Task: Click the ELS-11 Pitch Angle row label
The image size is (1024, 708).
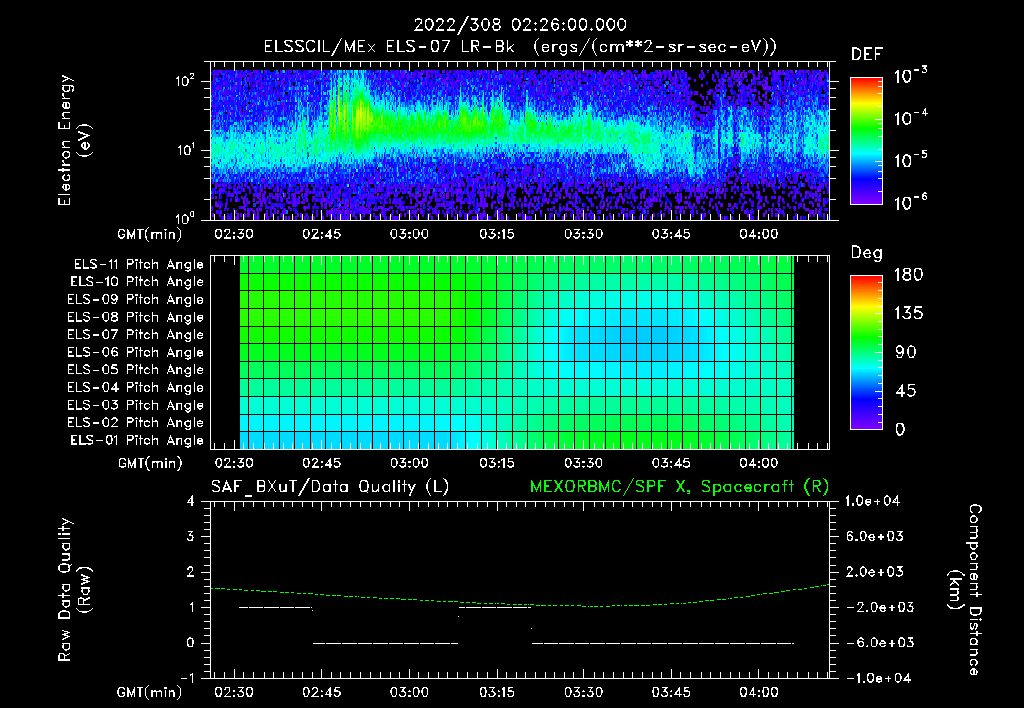Action: 138,265
